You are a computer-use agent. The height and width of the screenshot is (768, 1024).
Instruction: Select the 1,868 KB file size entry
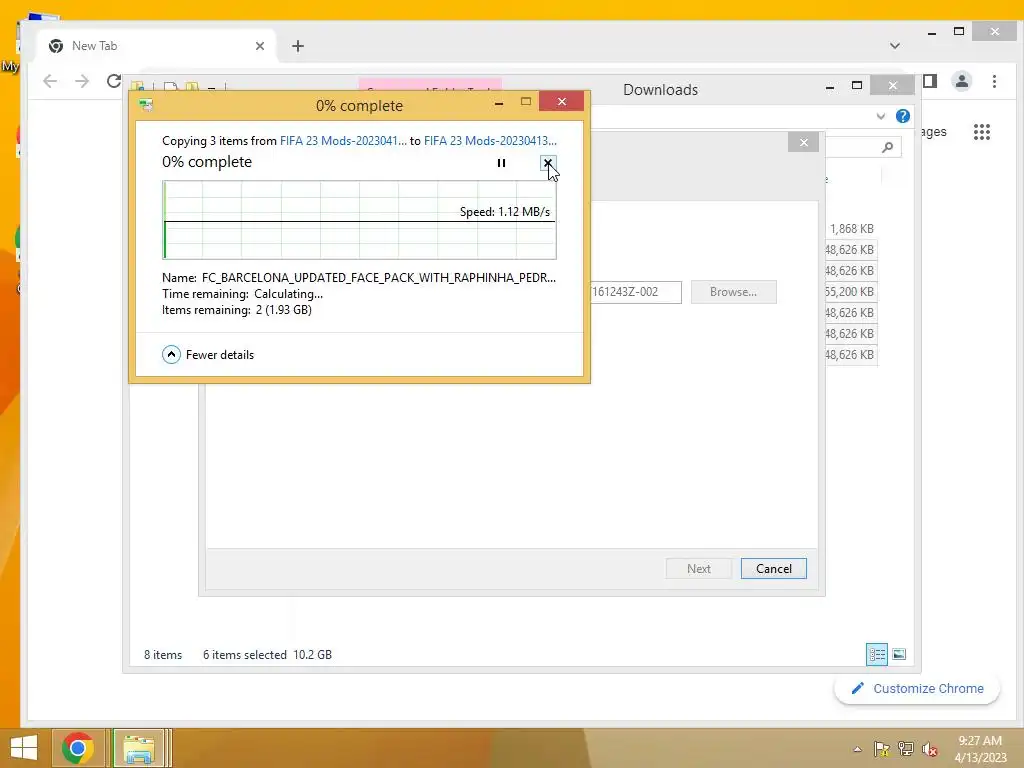click(852, 229)
